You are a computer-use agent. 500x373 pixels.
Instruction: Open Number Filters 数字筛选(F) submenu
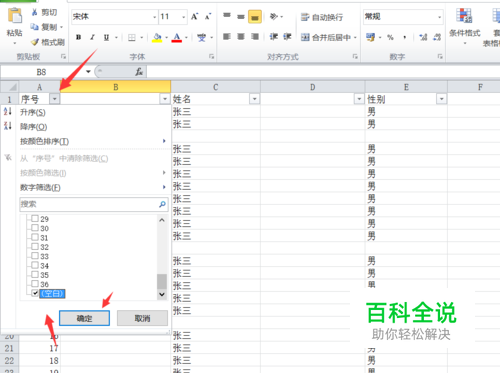40,187
